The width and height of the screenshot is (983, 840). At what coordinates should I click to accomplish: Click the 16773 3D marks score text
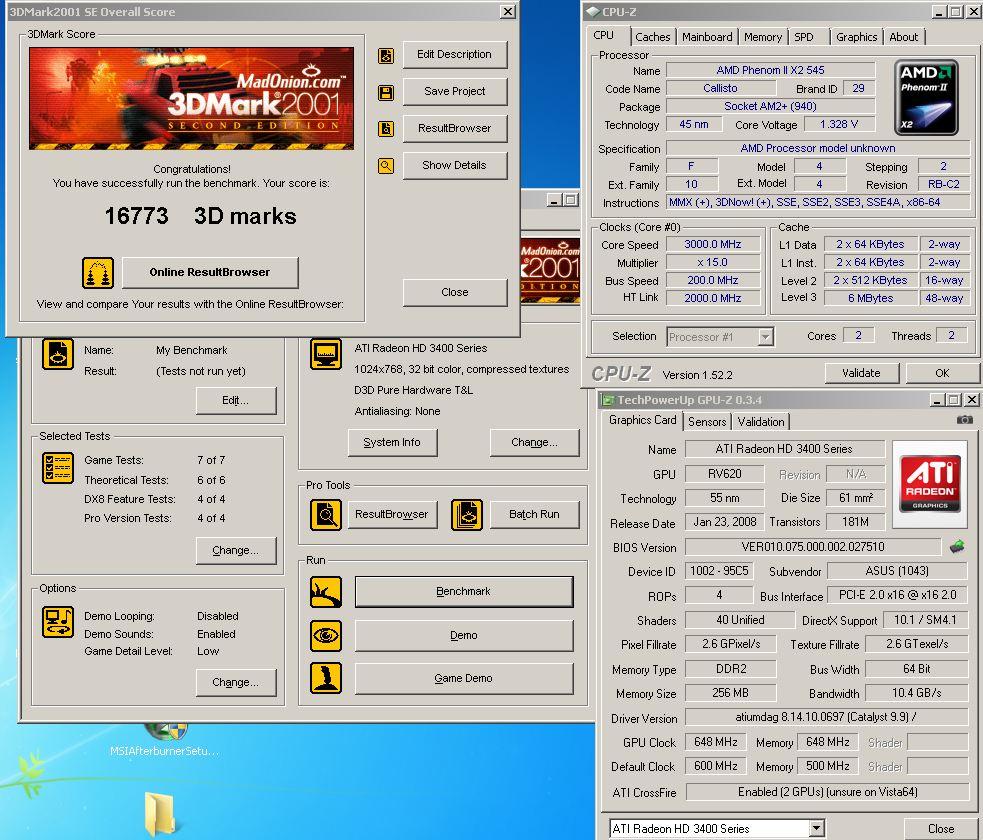tap(201, 216)
